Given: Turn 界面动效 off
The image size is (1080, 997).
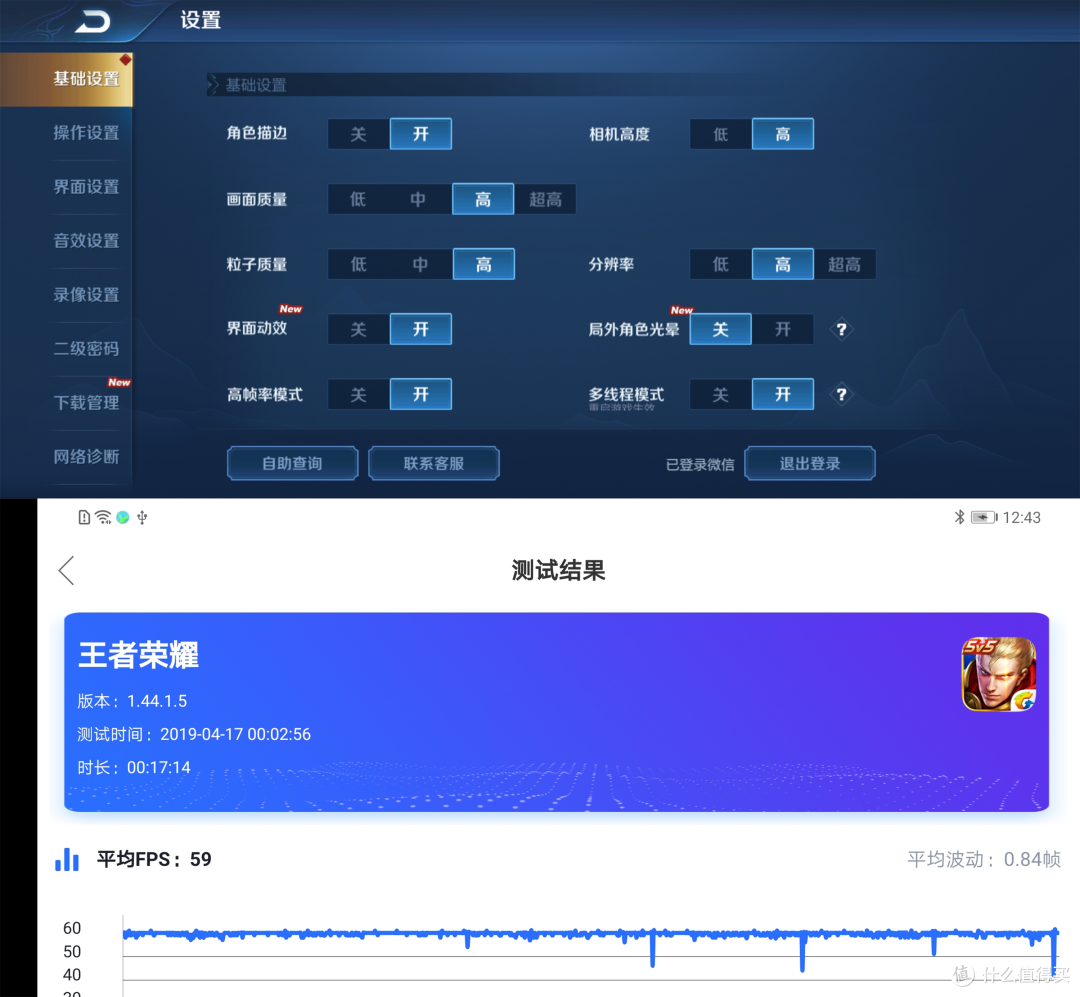Looking at the screenshot, I should (358, 329).
